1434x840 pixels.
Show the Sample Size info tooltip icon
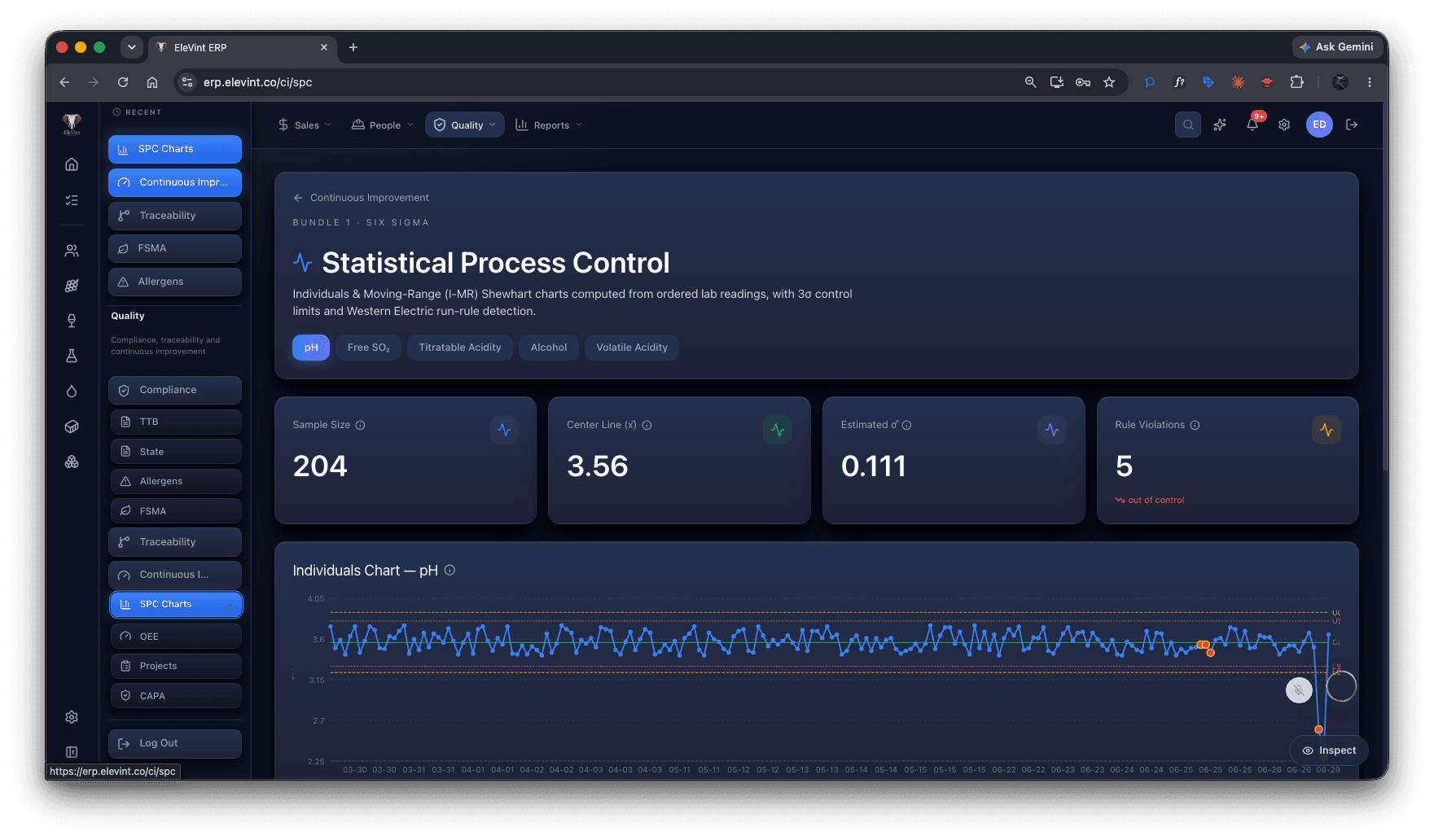coord(360,425)
